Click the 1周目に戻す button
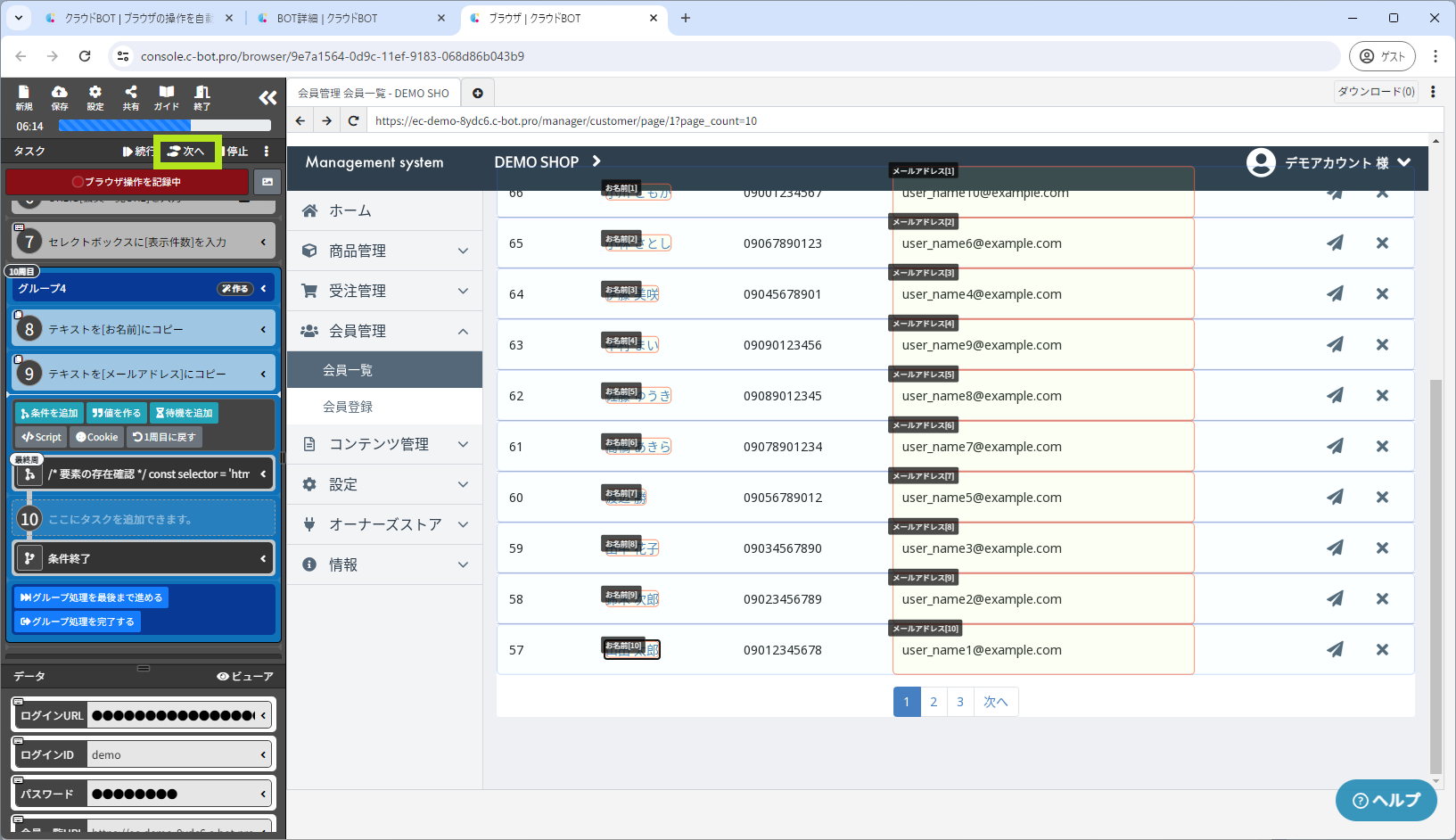 tap(164, 437)
